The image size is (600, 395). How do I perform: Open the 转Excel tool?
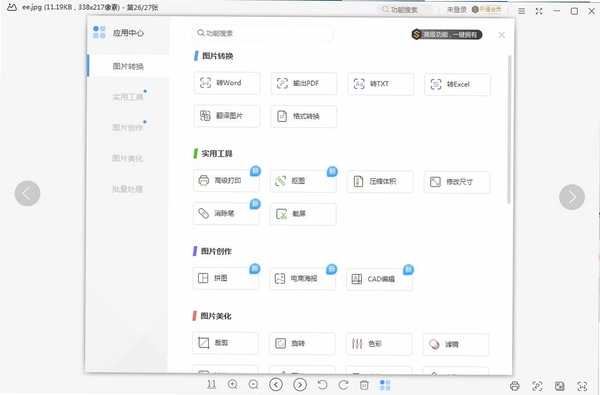458,84
